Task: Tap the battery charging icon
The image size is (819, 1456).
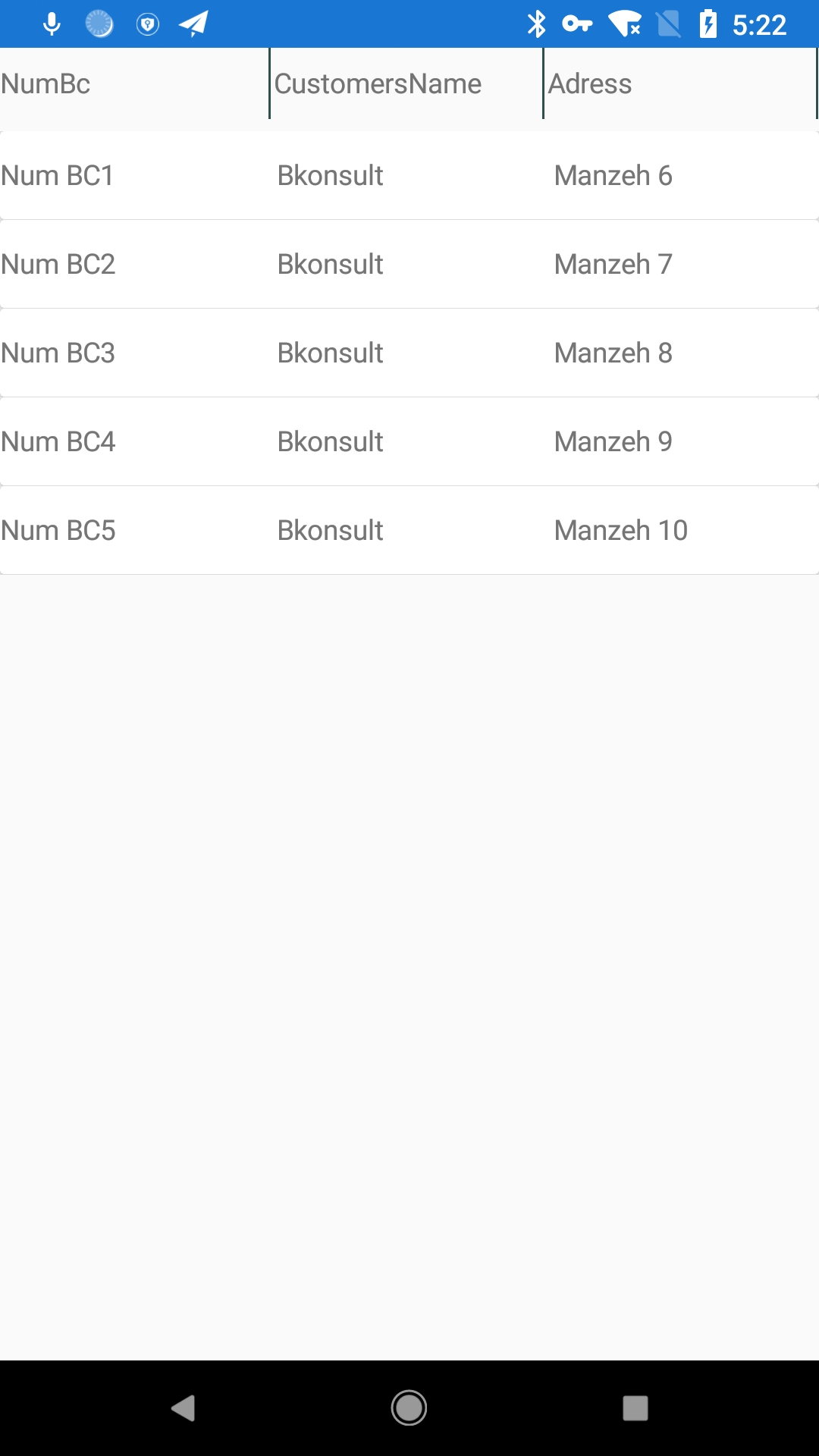Action: tap(708, 24)
